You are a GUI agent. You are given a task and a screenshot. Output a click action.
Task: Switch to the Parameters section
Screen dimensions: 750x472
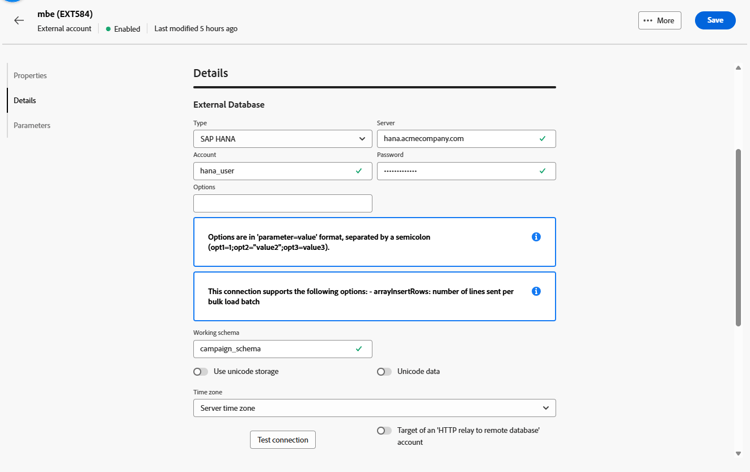(32, 126)
